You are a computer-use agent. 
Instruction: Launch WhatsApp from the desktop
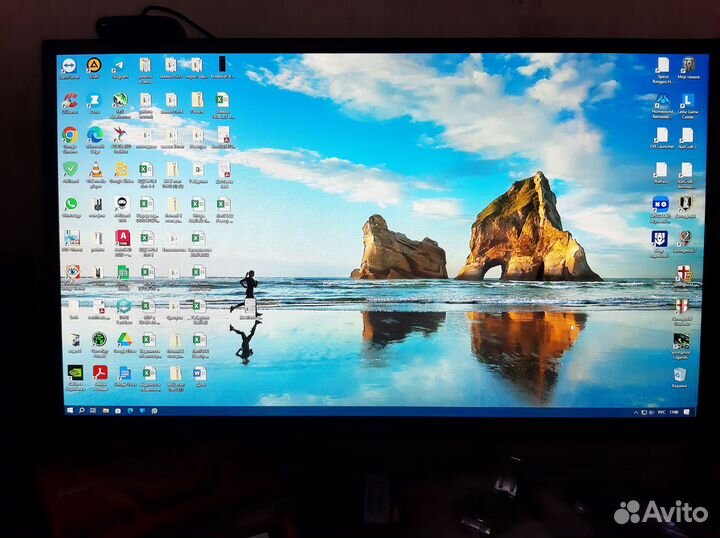coord(71,204)
